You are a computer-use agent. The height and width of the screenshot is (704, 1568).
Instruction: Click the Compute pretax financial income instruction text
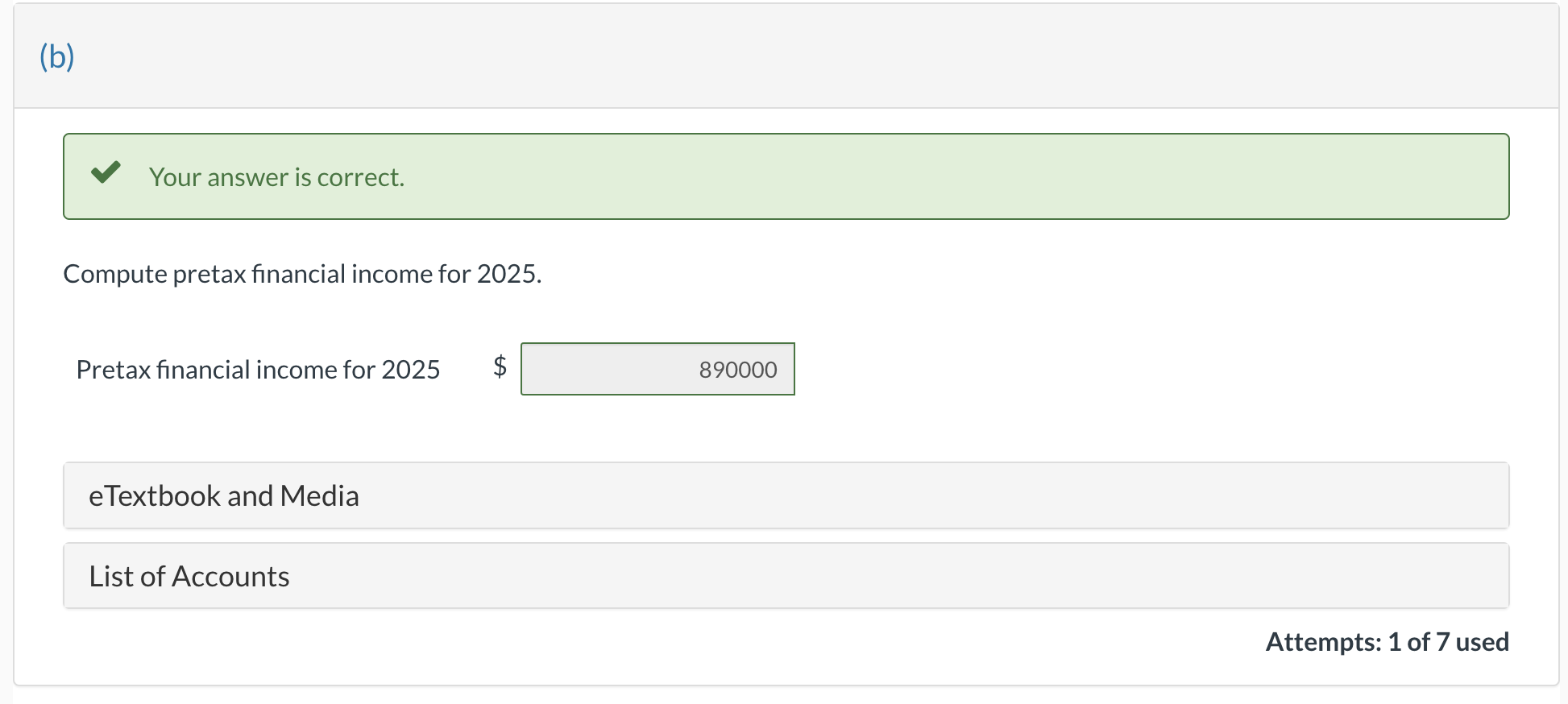302,274
